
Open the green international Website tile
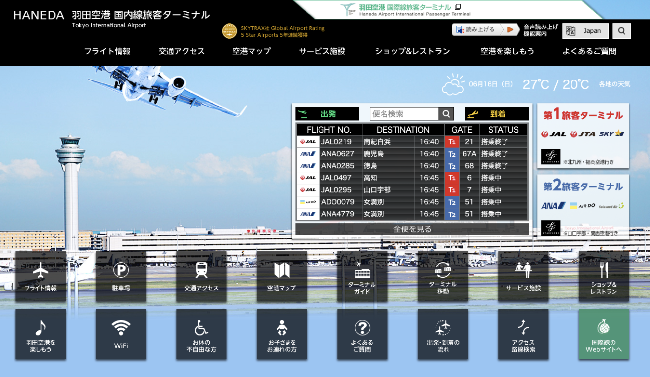point(604,334)
